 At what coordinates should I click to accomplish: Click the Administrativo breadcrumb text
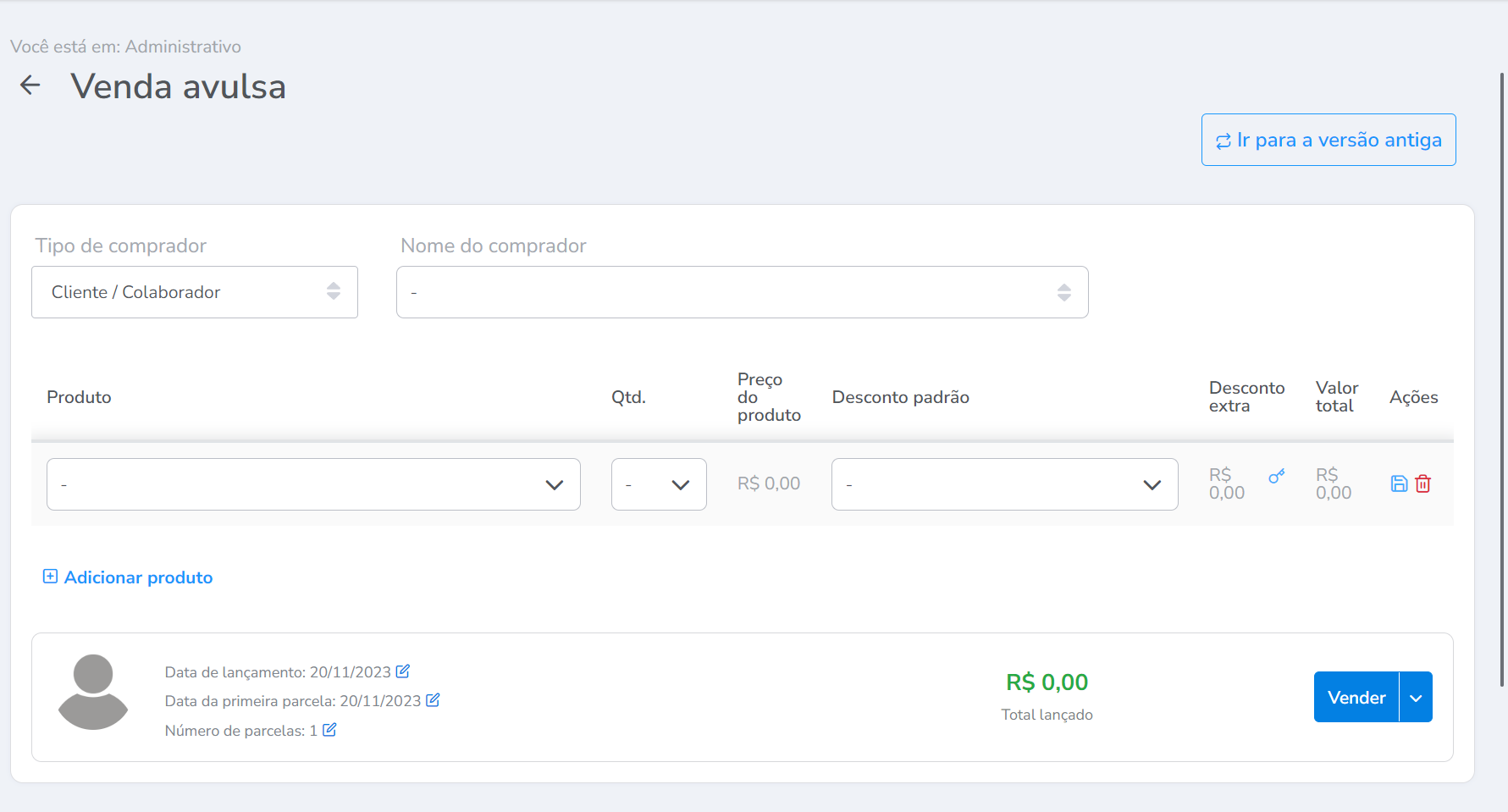[x=183, y=47]
